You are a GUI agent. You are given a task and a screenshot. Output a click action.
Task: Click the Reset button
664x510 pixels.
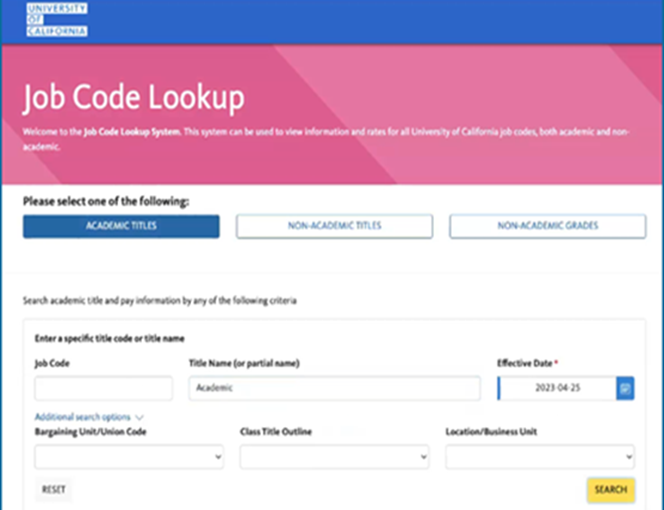tap(53, 490)
